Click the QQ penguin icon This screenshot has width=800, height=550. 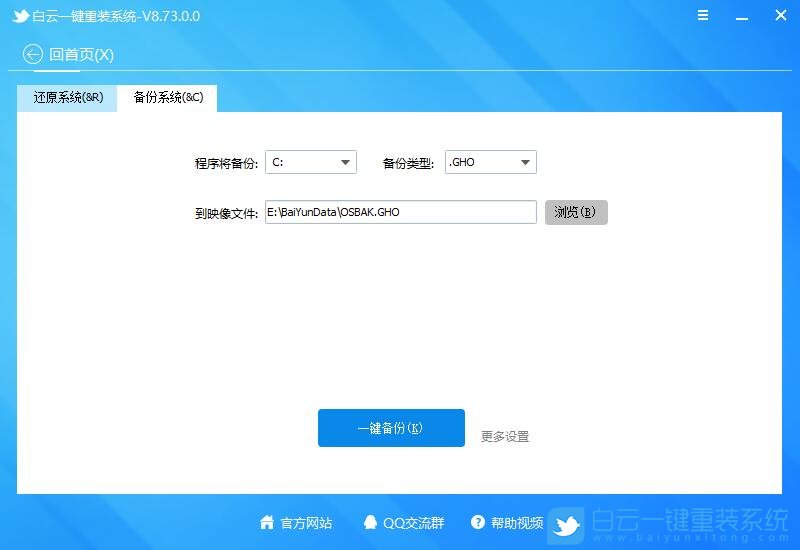pos(370,522)
